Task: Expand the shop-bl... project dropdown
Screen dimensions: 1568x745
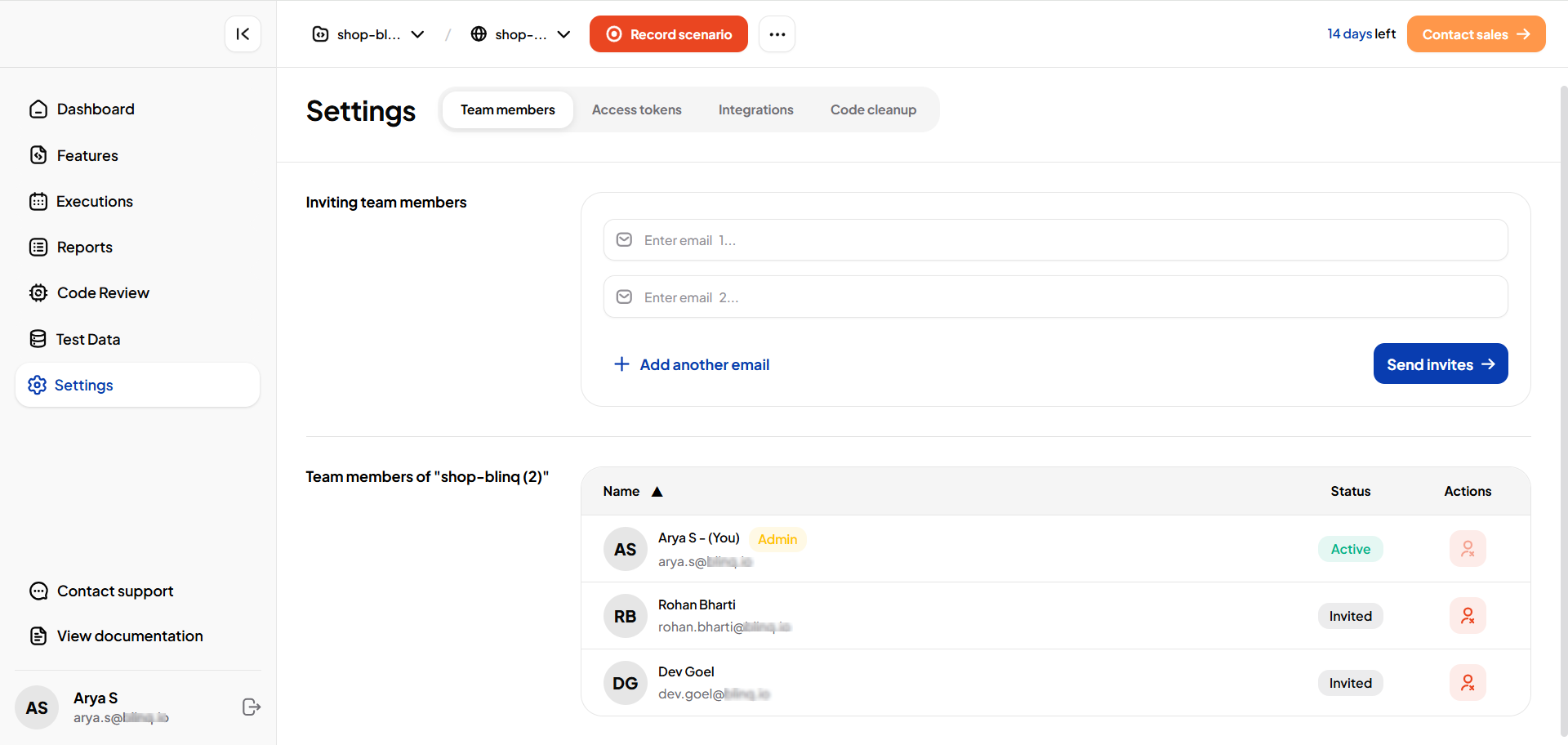Action: (369, 34)
